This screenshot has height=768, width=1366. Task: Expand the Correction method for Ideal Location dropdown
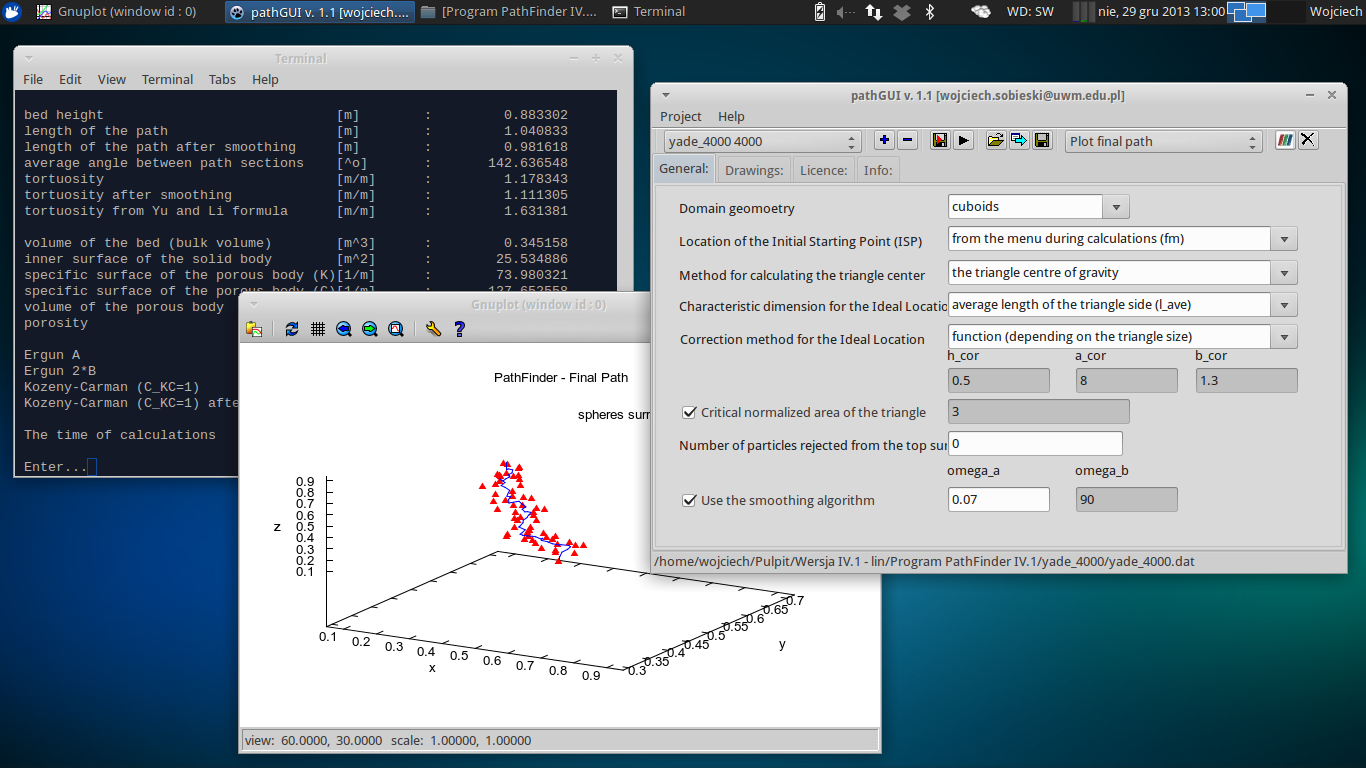(x=1285, y=336)
